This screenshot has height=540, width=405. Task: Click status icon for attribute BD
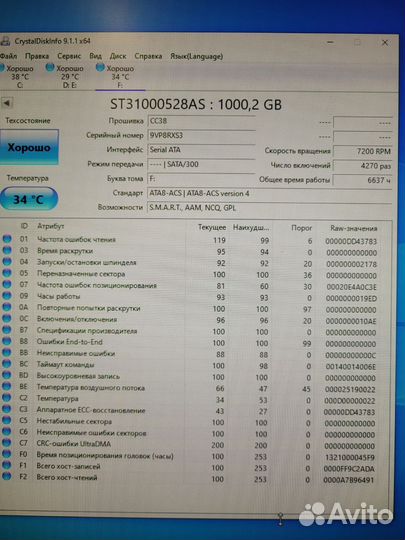[7, 375]
